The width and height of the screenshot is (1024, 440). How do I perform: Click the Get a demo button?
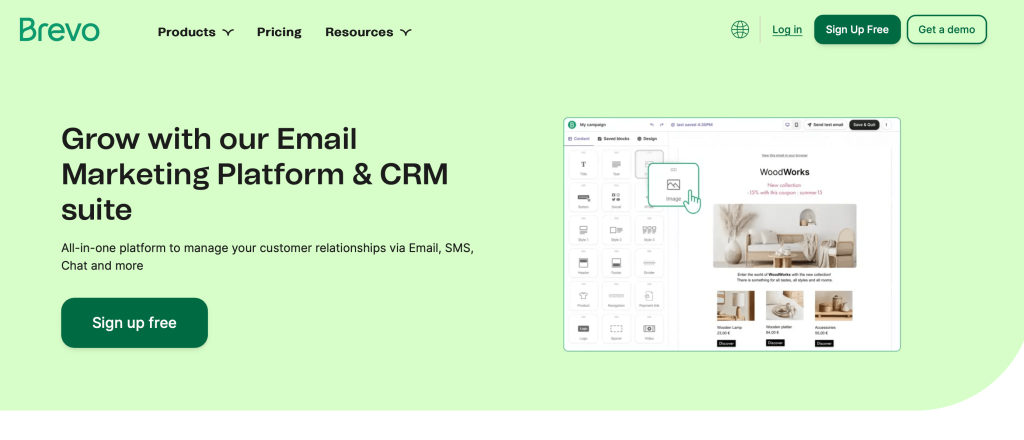click(x=946, y=29)
